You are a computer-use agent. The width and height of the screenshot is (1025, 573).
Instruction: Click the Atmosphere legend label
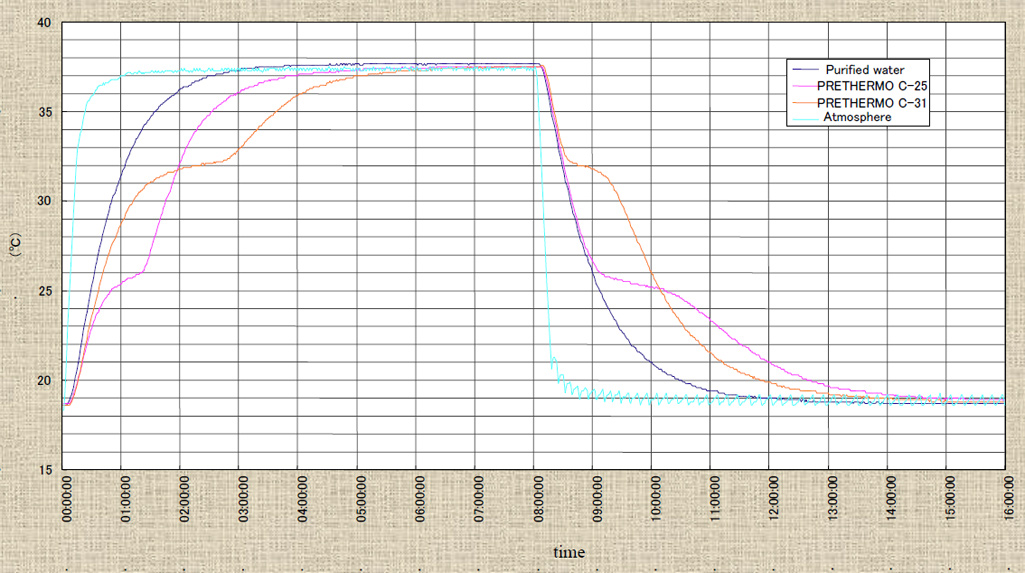(856, 117)
